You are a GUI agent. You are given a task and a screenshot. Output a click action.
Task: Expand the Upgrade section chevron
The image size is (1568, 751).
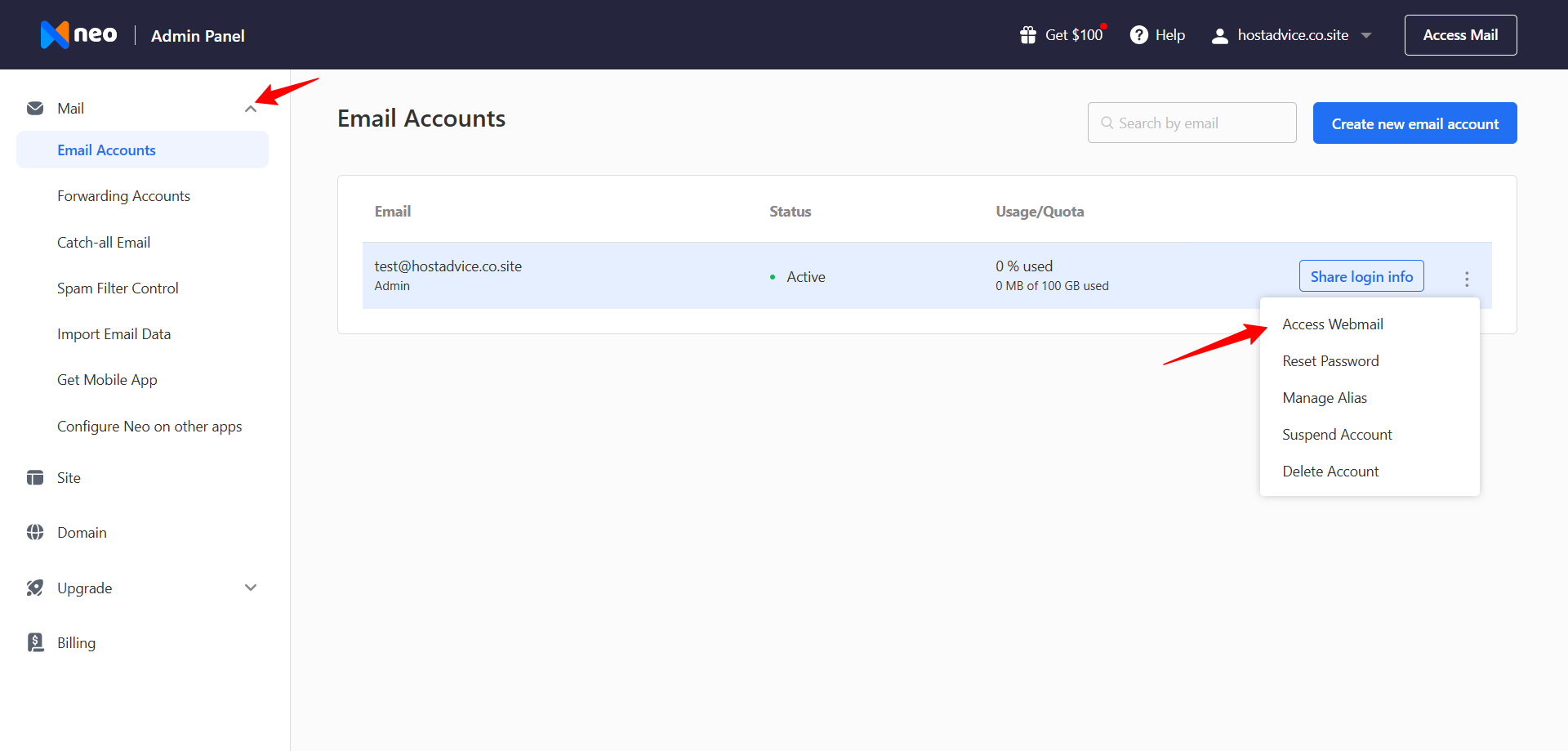point(251,588)
